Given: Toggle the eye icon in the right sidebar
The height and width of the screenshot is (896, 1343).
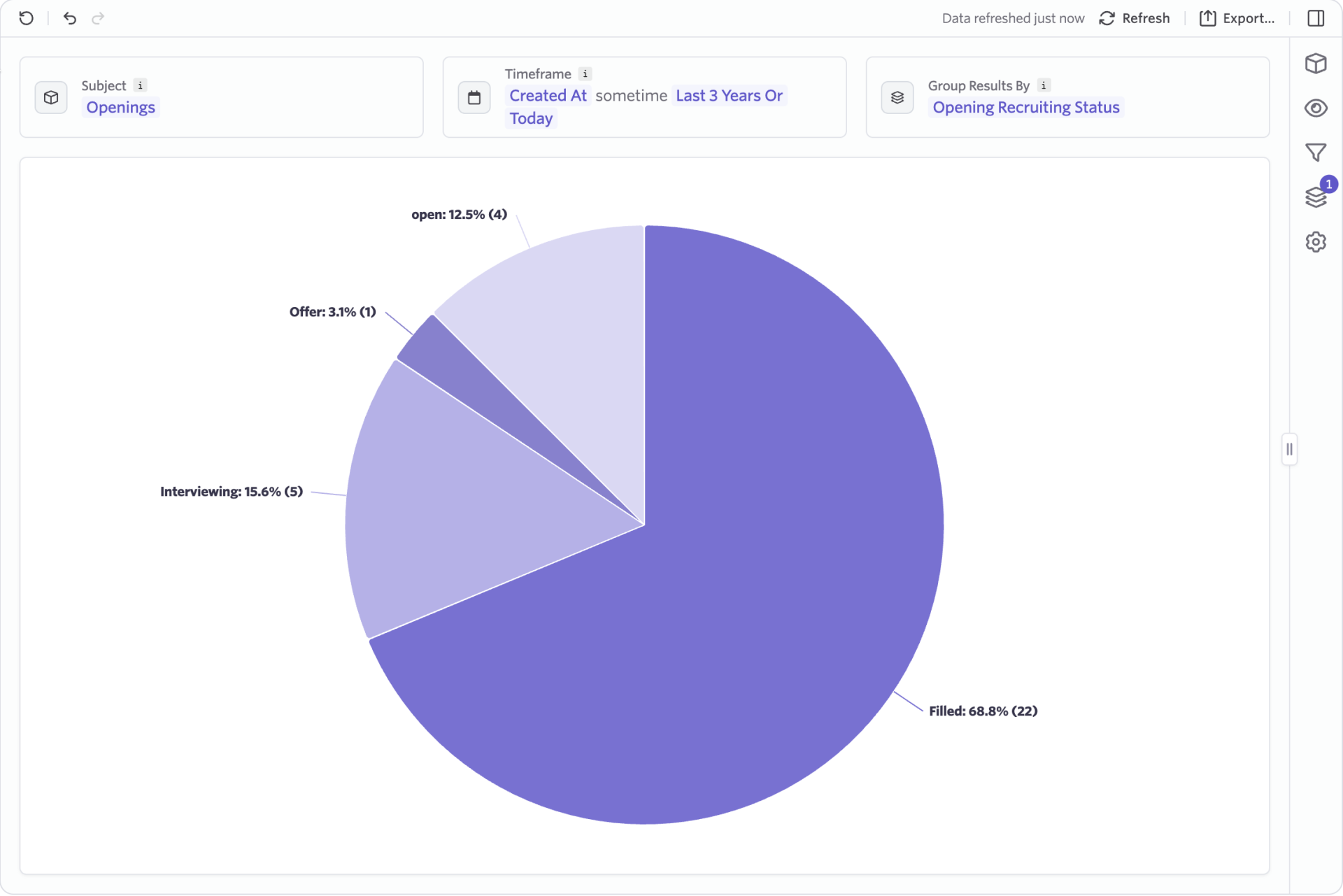Looking at the screenshot, I should pos(1316,108).
